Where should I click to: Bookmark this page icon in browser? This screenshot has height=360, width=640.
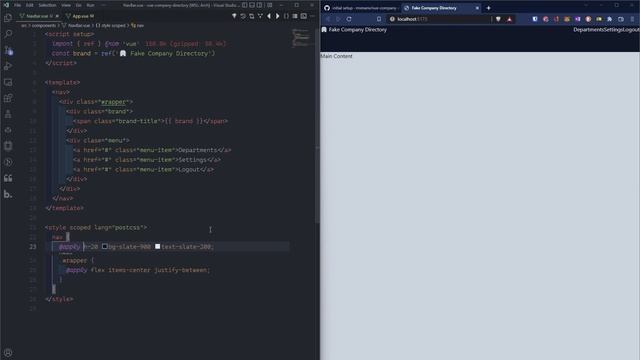(x=379, y=19)
